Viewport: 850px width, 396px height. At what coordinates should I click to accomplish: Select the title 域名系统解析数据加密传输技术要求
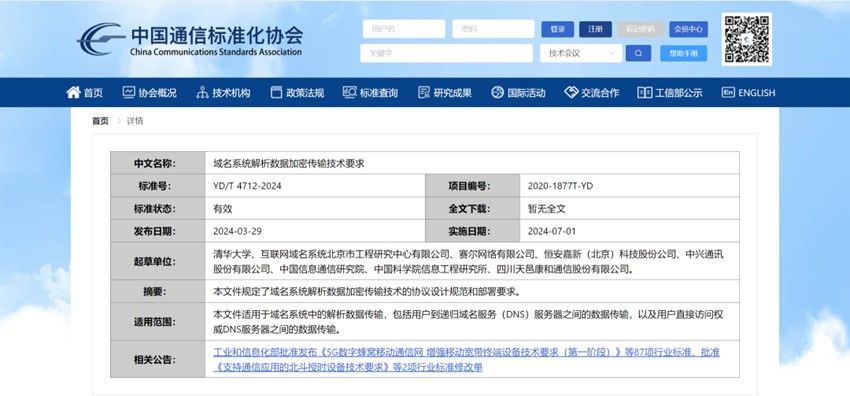click(x=288, y=164)
